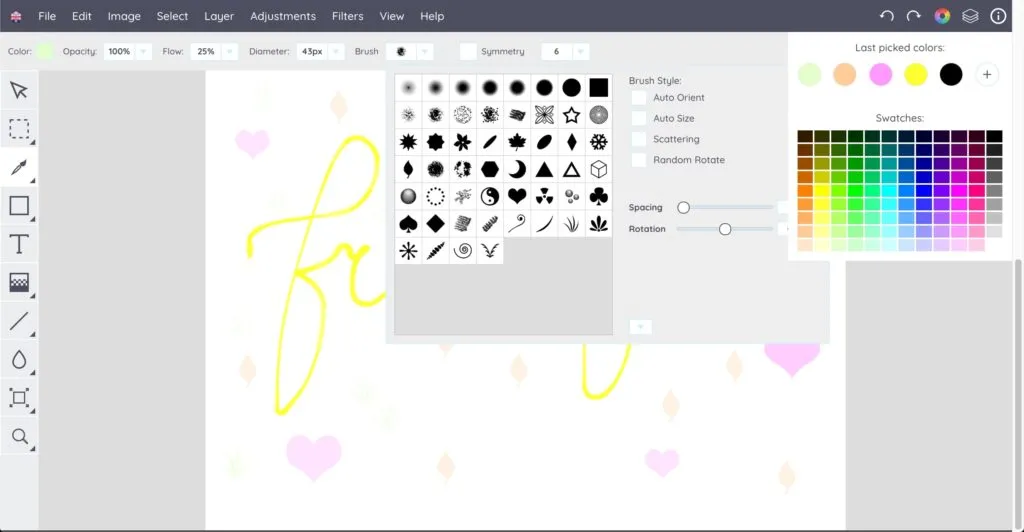Pick the heart-shaped brush preset
This screenshot has height=532, width=1024.
pyautogui.click(x=517, y=196)
